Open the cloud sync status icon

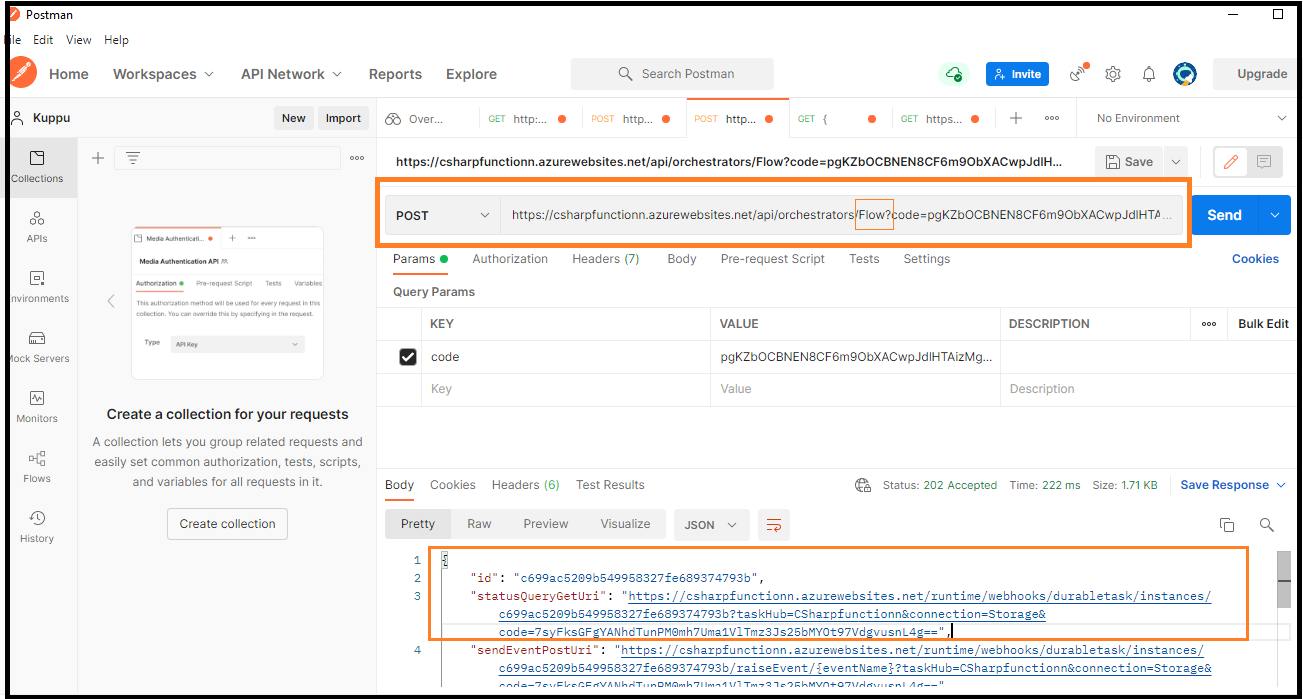pos(953,74)
